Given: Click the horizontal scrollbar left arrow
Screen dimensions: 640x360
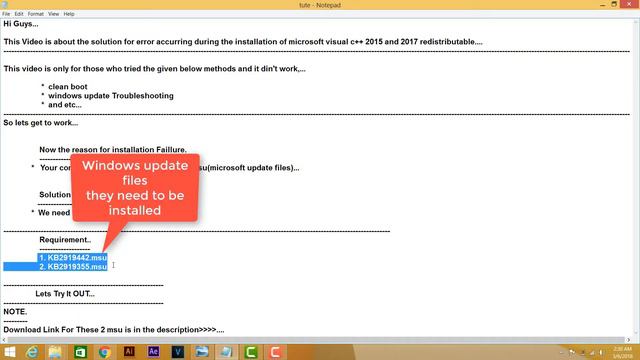Looking at the screenshot, I should (x=4, y=340).
